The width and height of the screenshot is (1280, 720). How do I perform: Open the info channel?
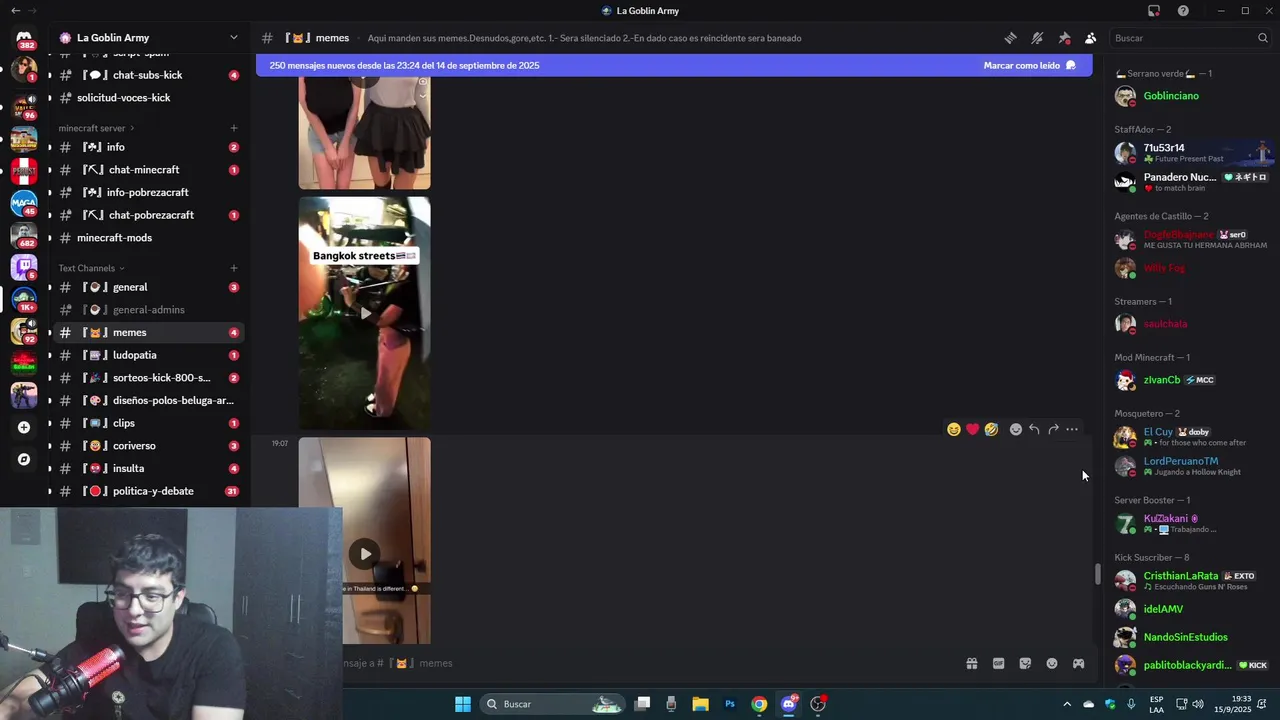(148, 147)
